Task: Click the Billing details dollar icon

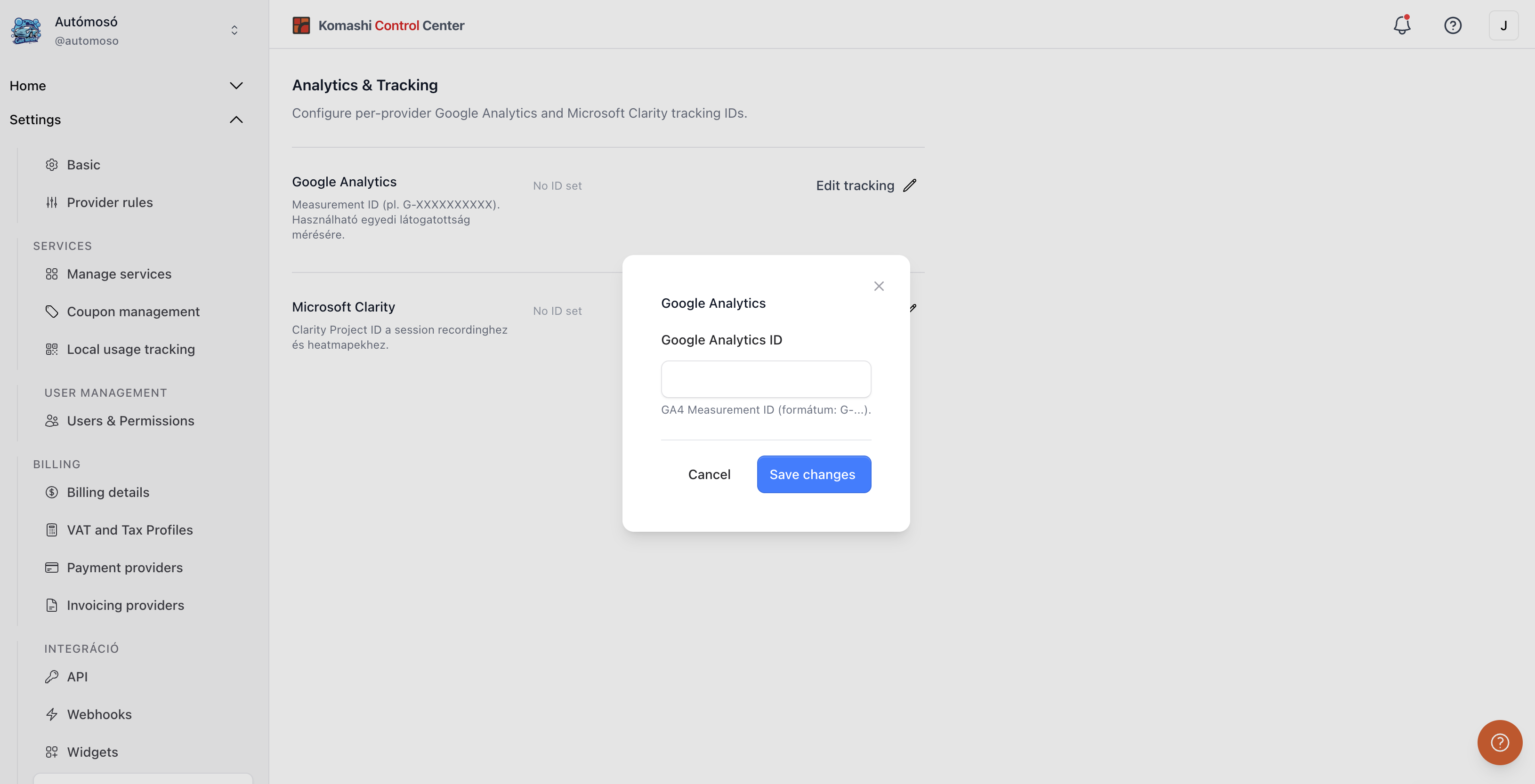Action: [52, 492]
